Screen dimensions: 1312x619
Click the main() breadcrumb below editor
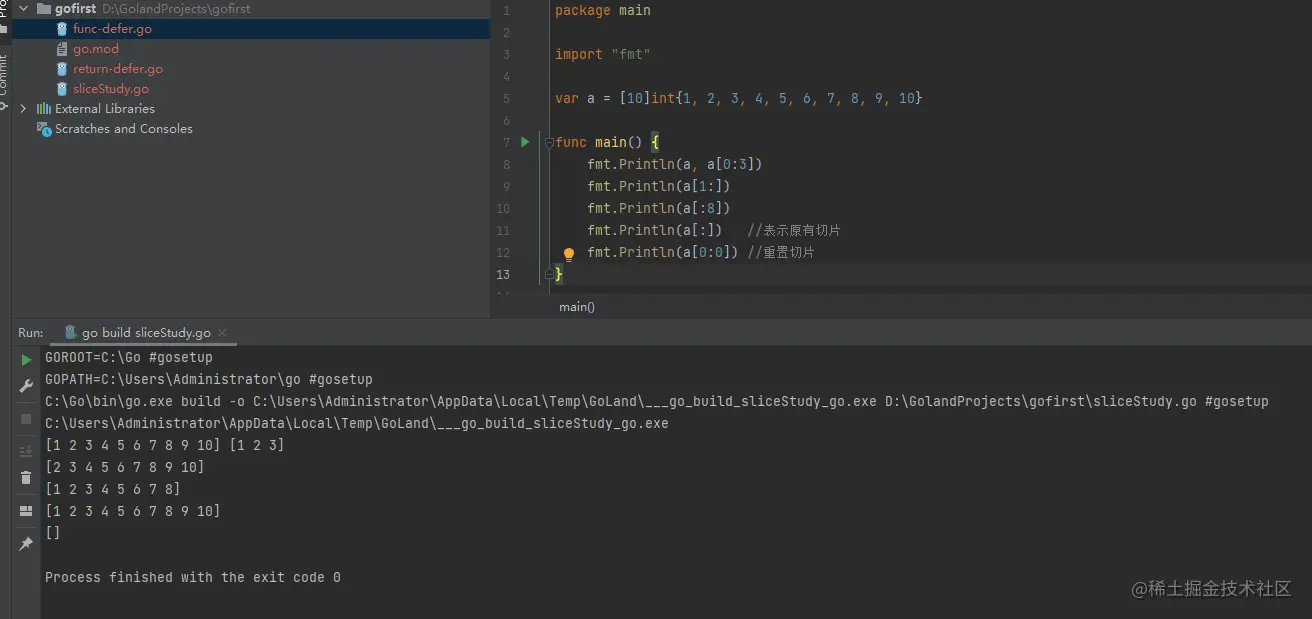coord(577,307)
